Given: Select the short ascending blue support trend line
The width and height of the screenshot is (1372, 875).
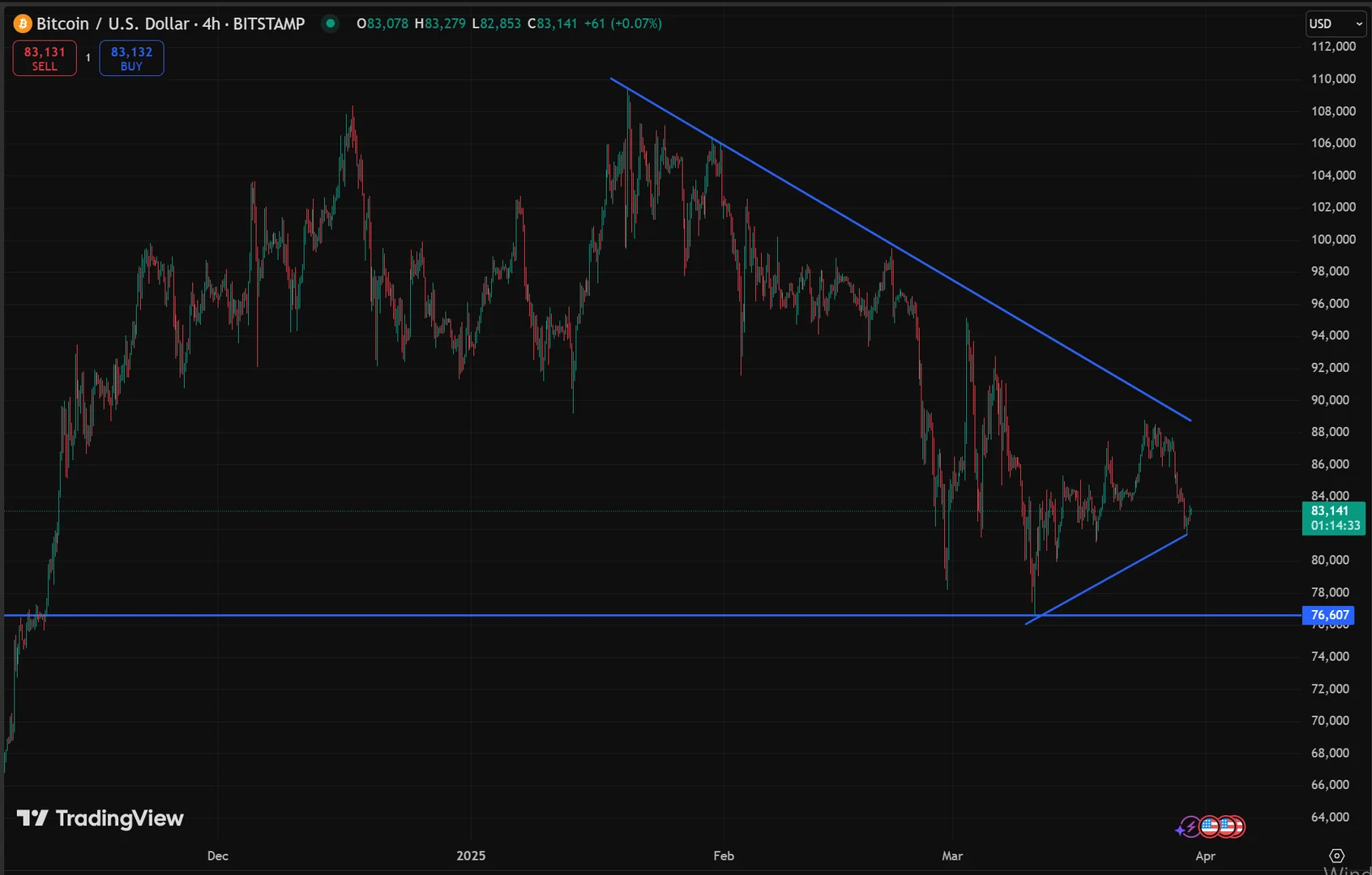Looking at the screenshot, I should [x=1106, y=578].
